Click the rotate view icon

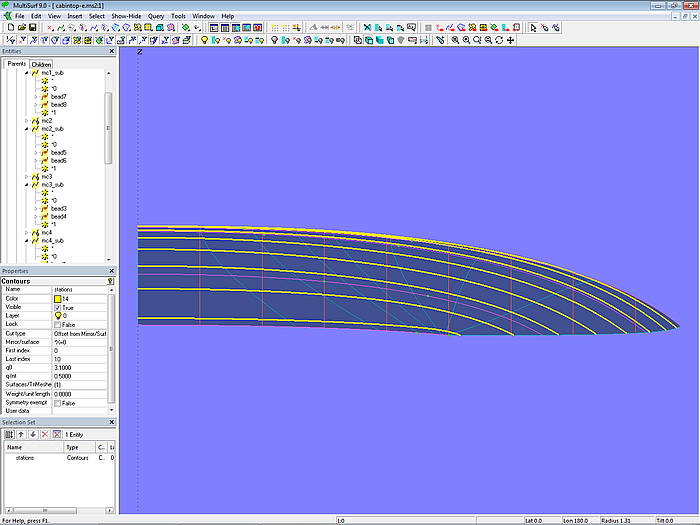click(x=499, y=40)
